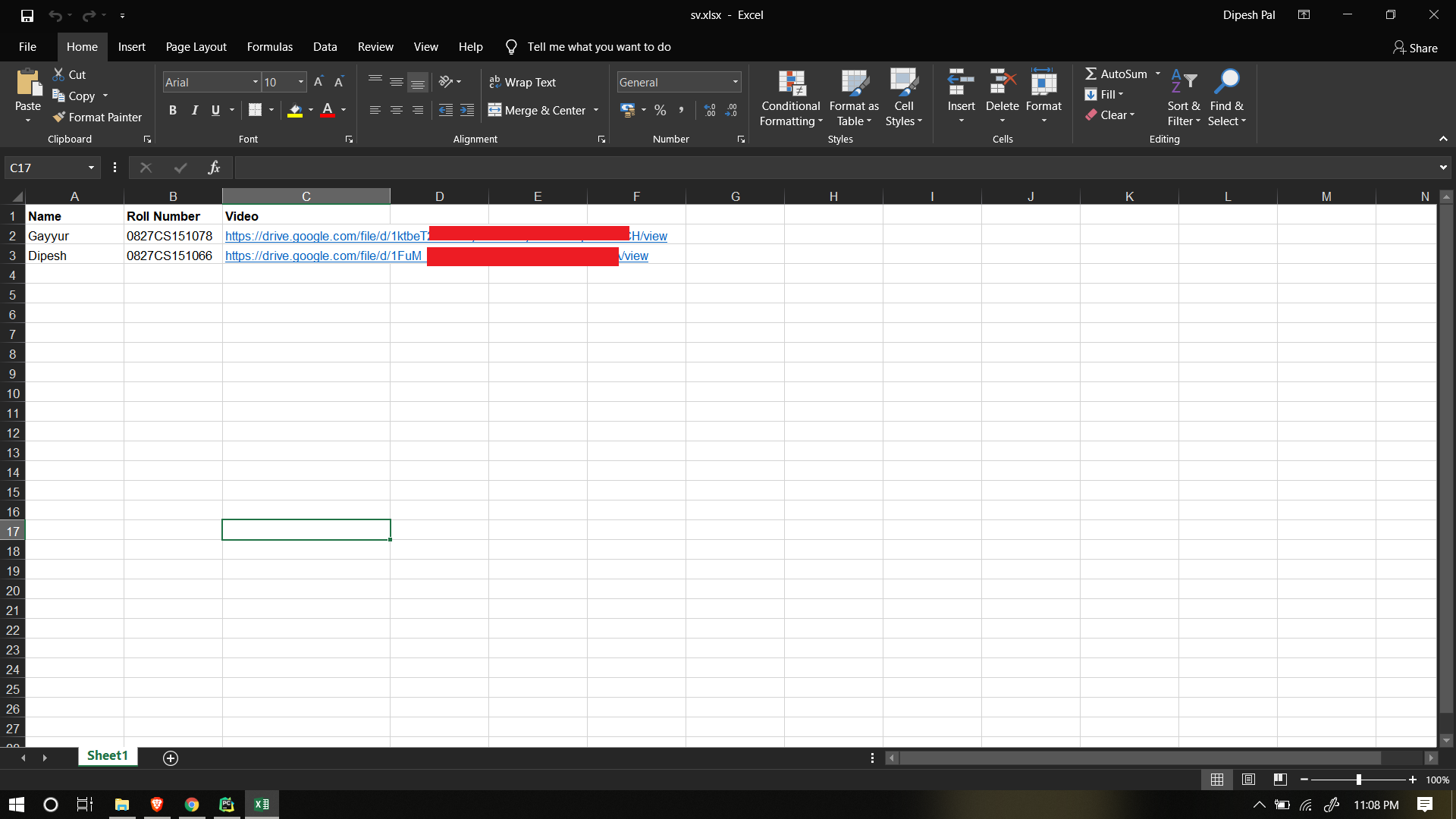1456x819 pixels.
Task: Expand the General number format dropdown
Action: 735,82
